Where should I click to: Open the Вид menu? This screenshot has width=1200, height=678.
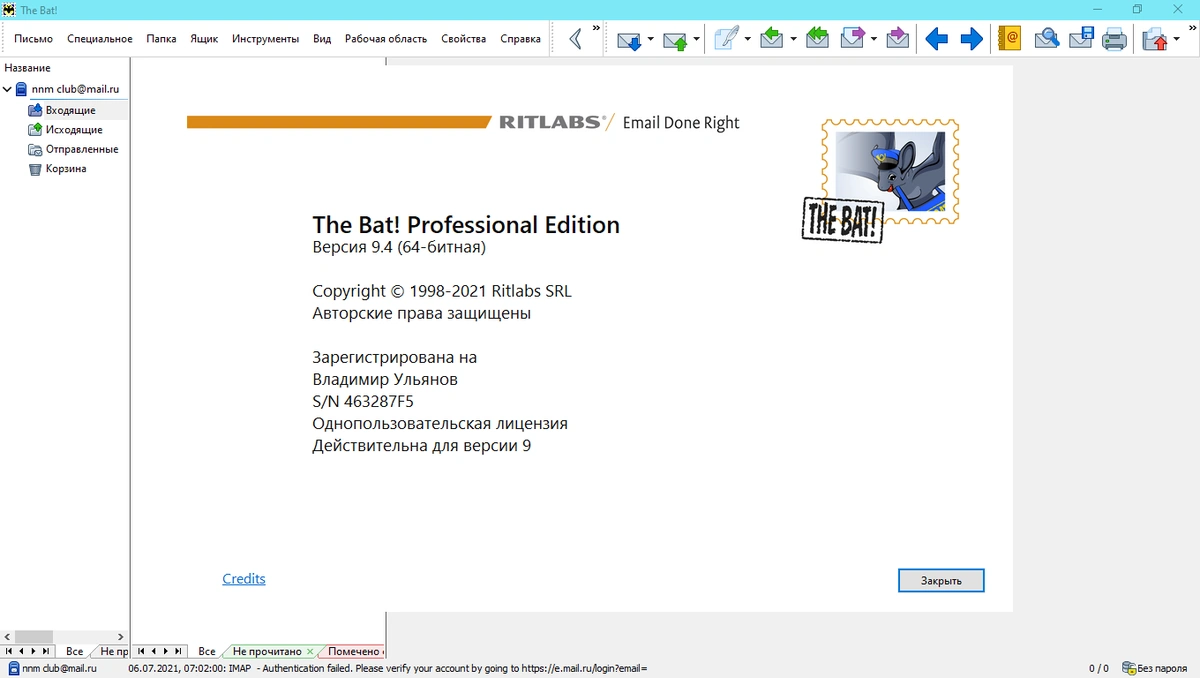[322, 39]
